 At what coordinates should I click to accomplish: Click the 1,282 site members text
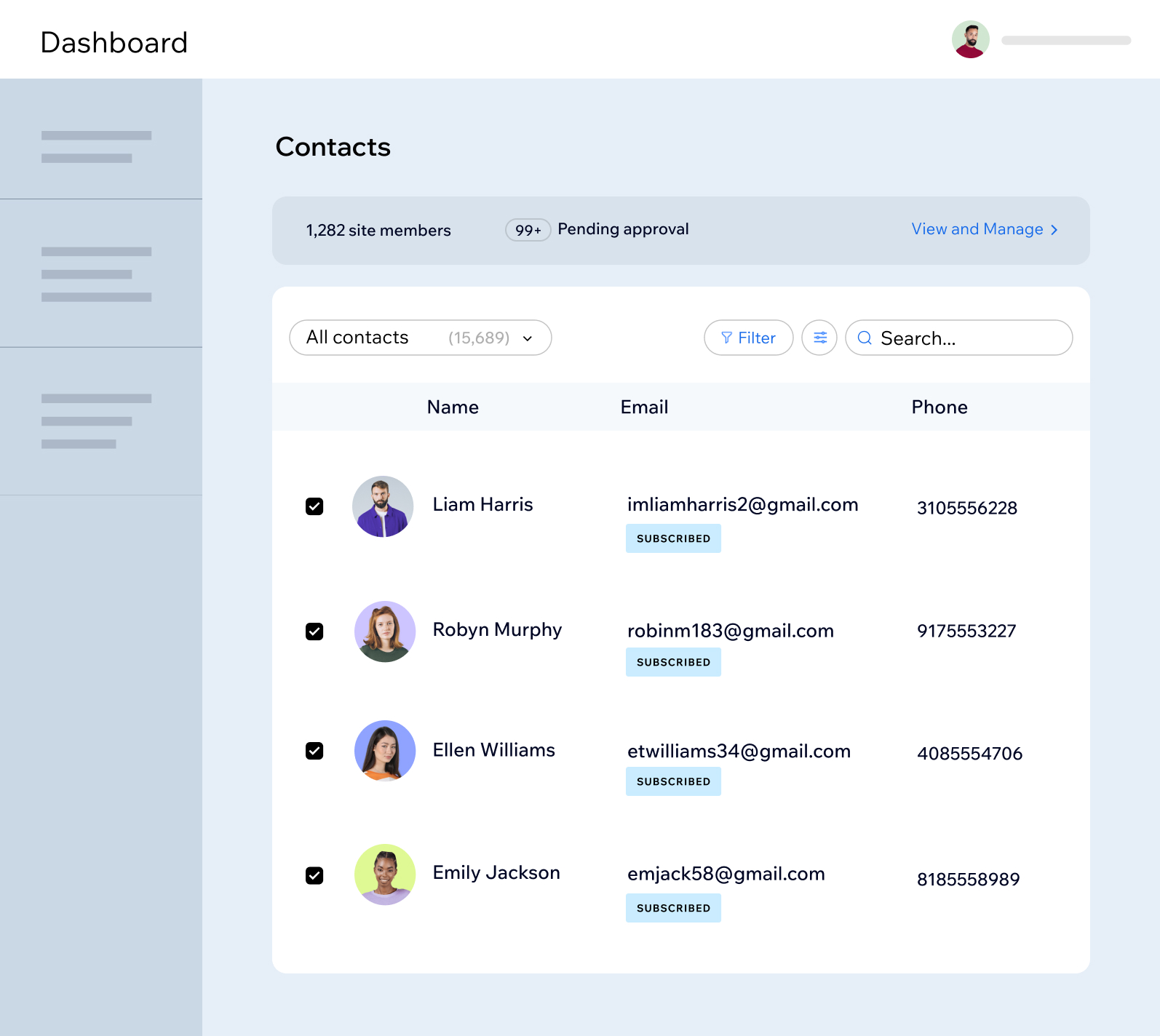pos(378,231)
